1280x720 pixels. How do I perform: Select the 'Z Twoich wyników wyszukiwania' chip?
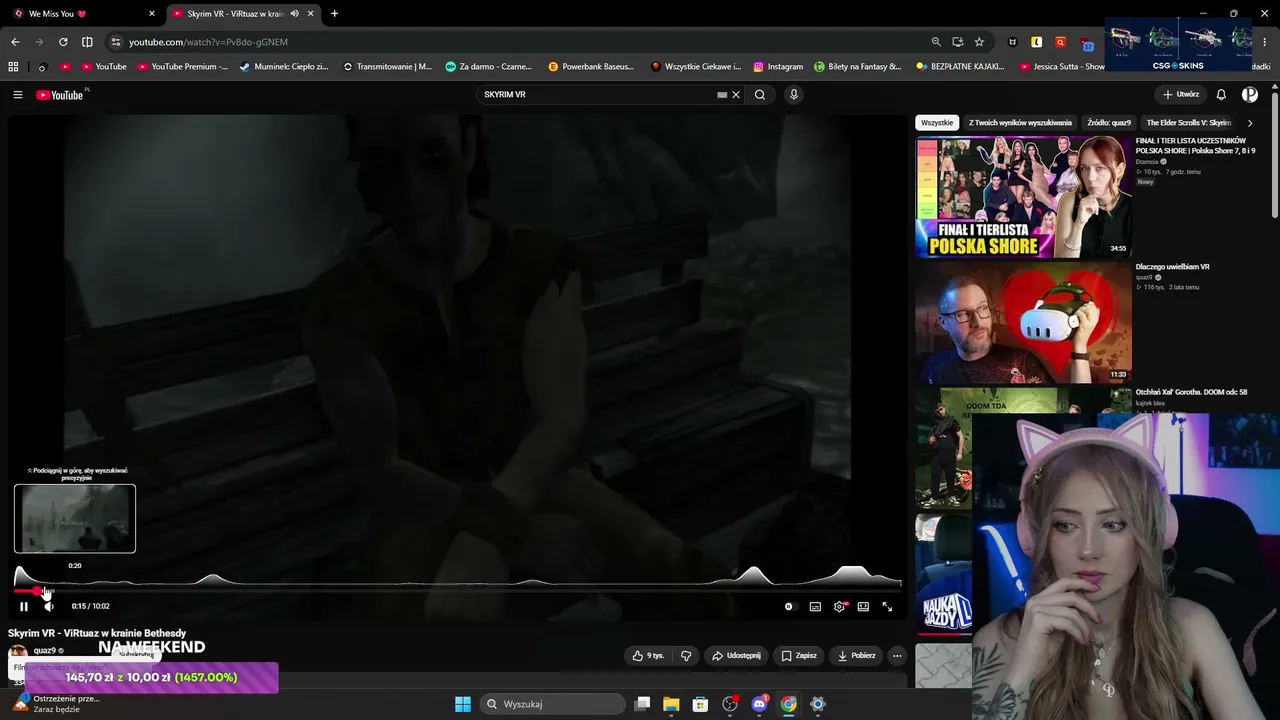click(1020, 123)
